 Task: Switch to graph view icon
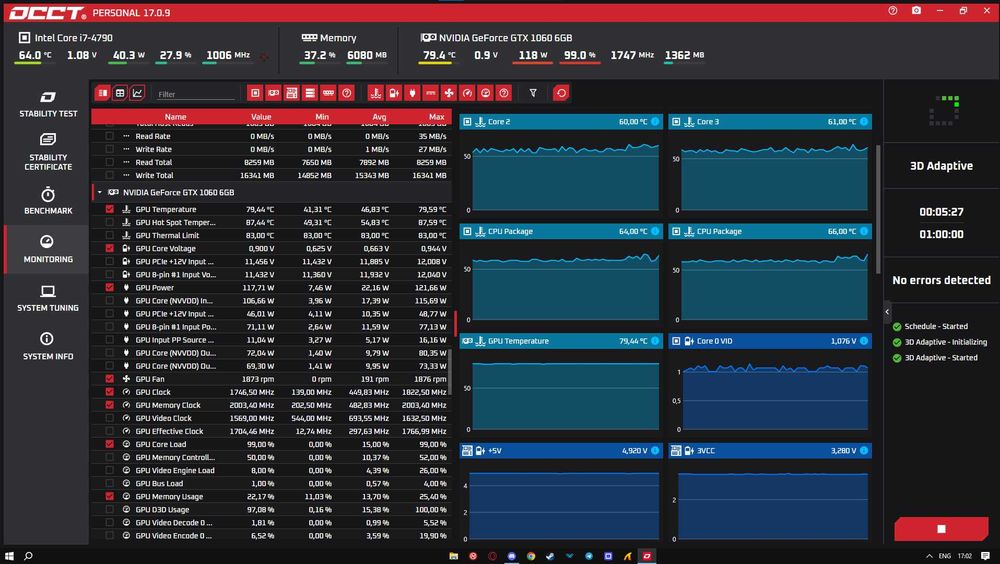click(137, 93)
